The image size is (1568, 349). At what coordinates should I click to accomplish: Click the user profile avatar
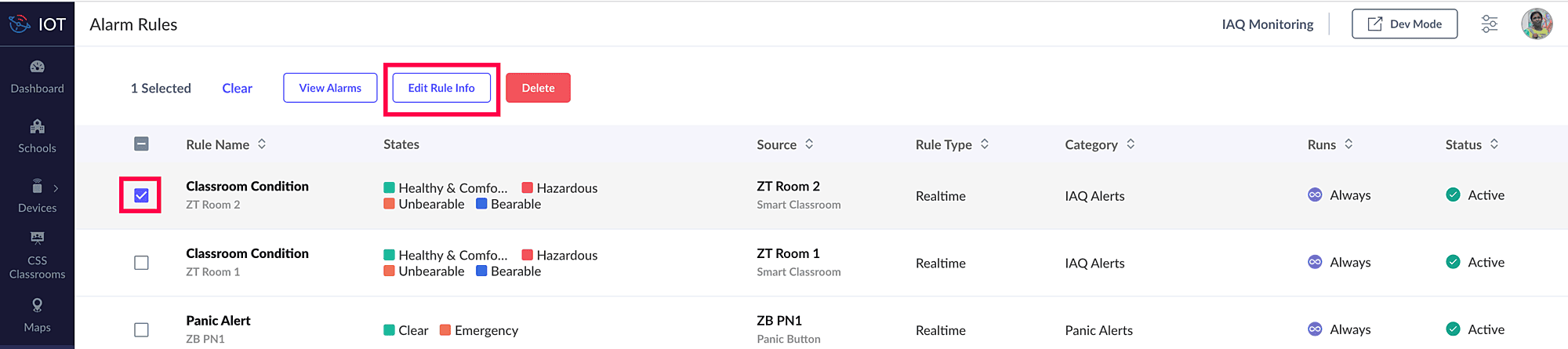pos(1537,24)
